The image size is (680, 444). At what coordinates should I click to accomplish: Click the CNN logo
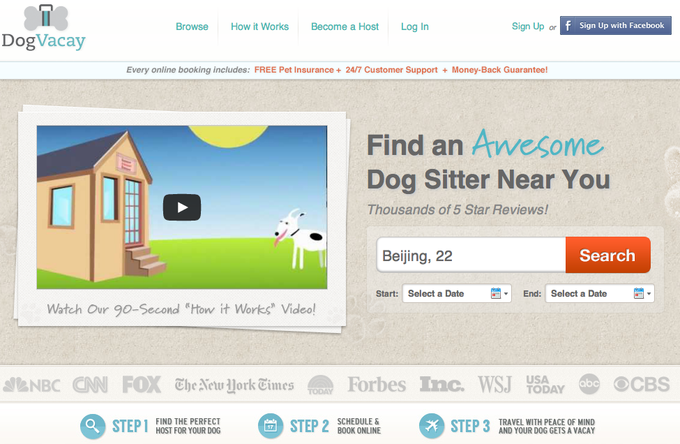tap(90, 385)
